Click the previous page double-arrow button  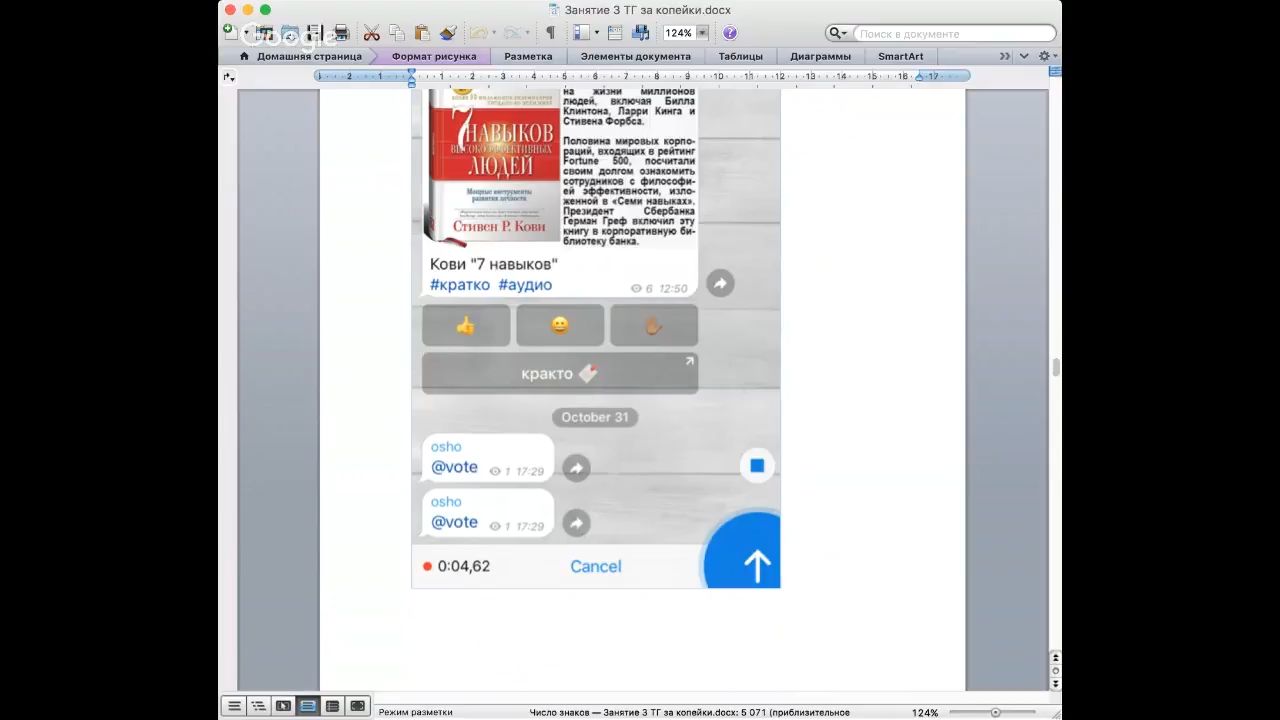(x=1055, y=658)
